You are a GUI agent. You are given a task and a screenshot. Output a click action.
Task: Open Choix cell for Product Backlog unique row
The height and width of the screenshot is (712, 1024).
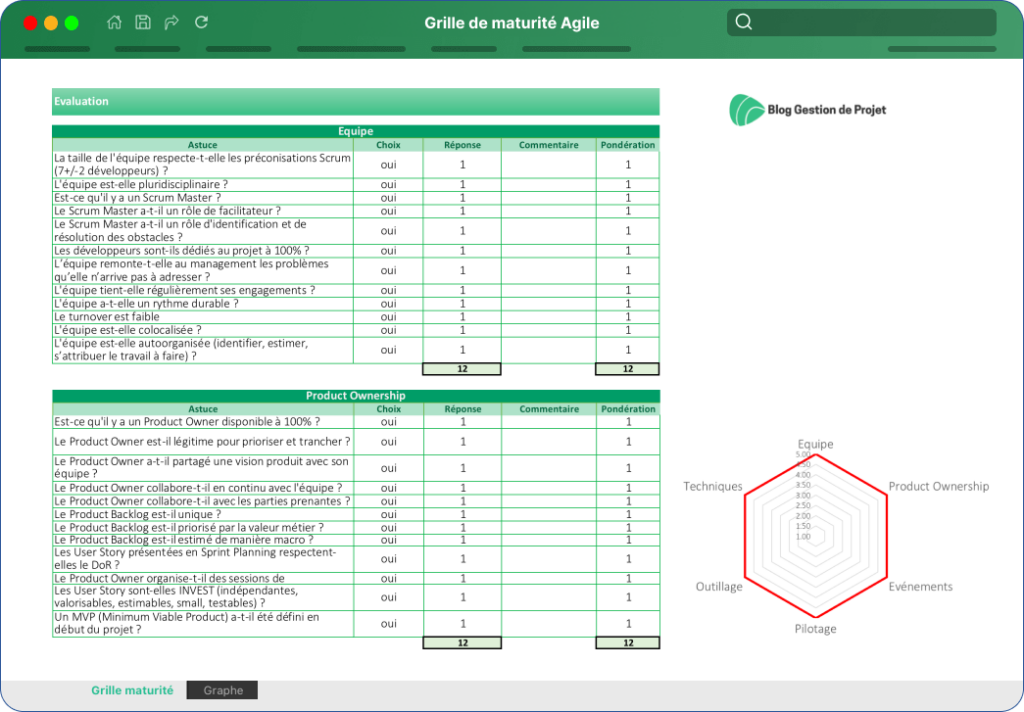388,514
